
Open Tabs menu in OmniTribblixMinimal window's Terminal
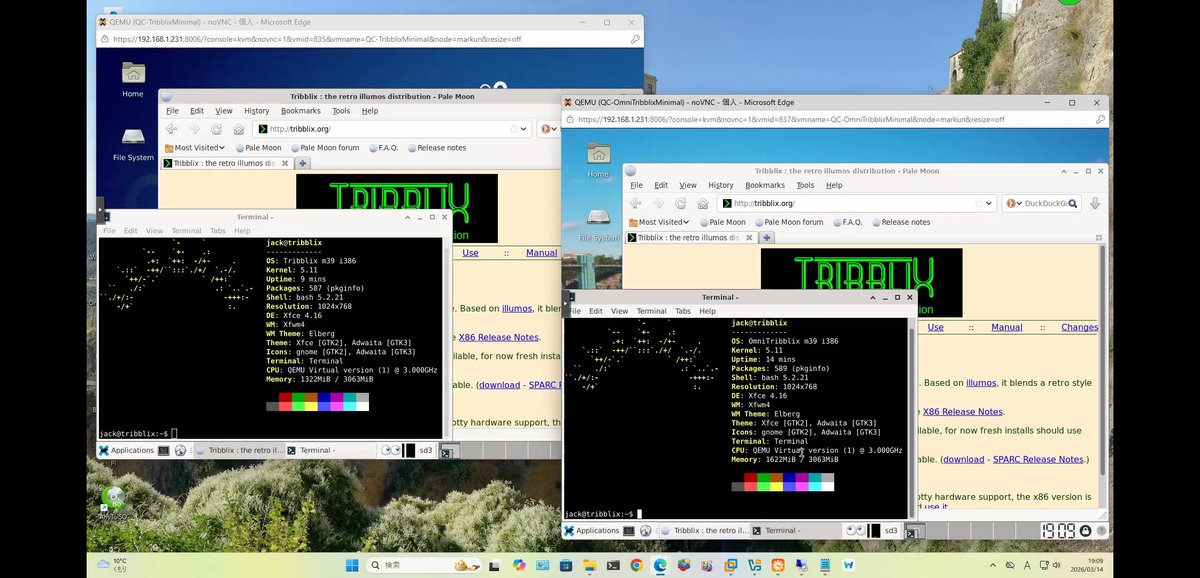point(683,311)
